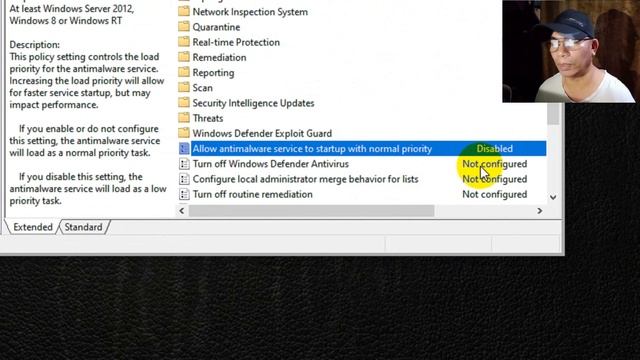Click the vertical scrollbar thumb

click(553, 113)
